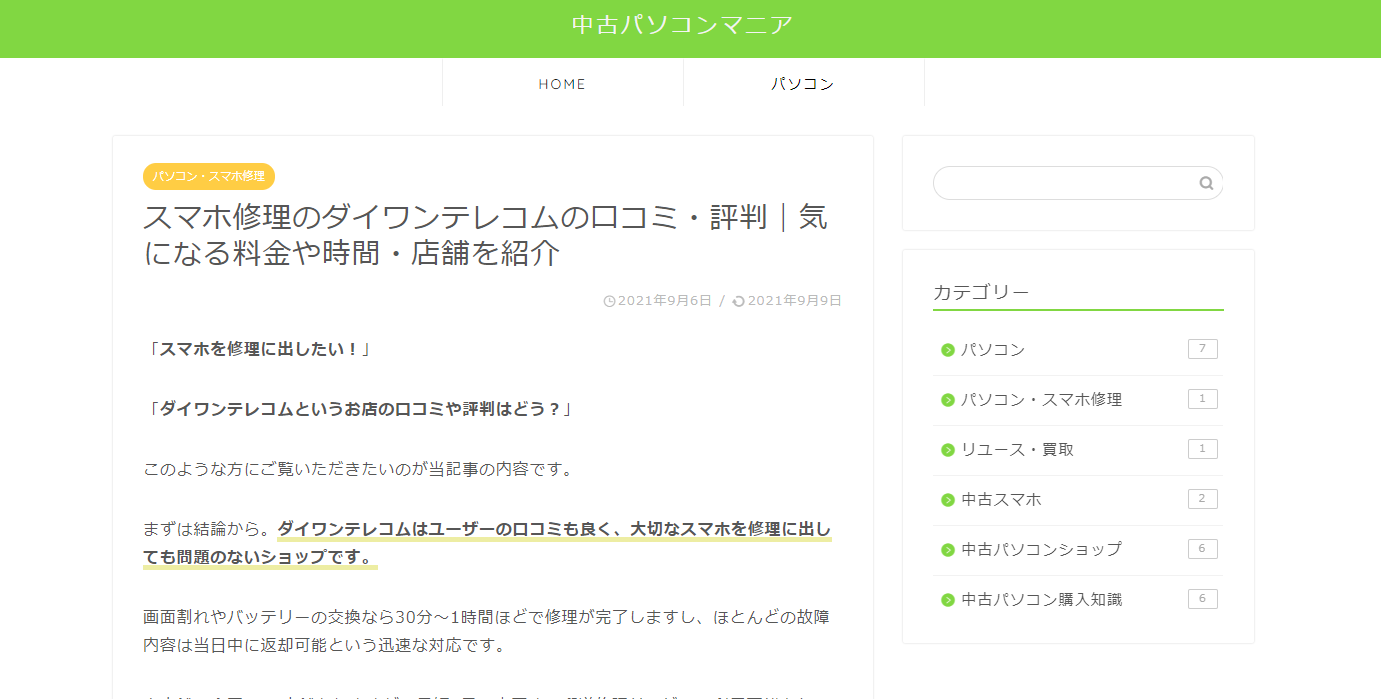
Task: Click the line 「スマホを修理に出したい！」
Action: (260, 349)
